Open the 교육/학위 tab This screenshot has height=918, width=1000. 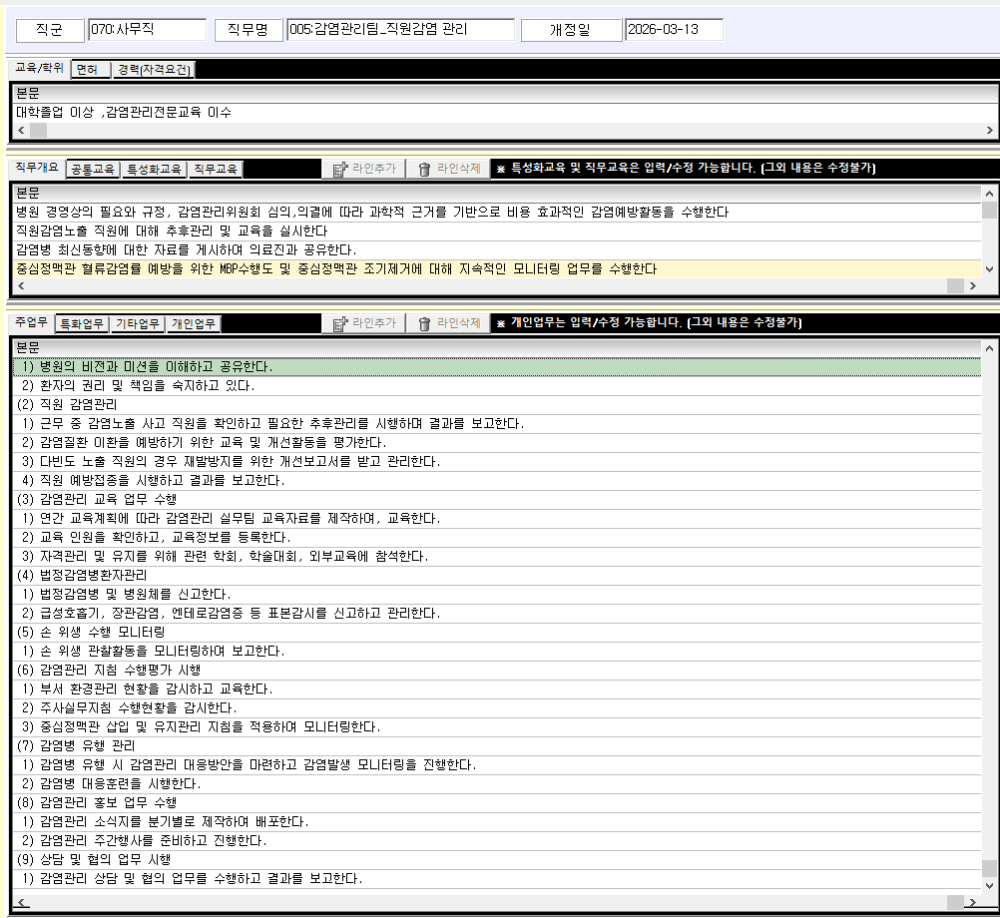(39, 68)
